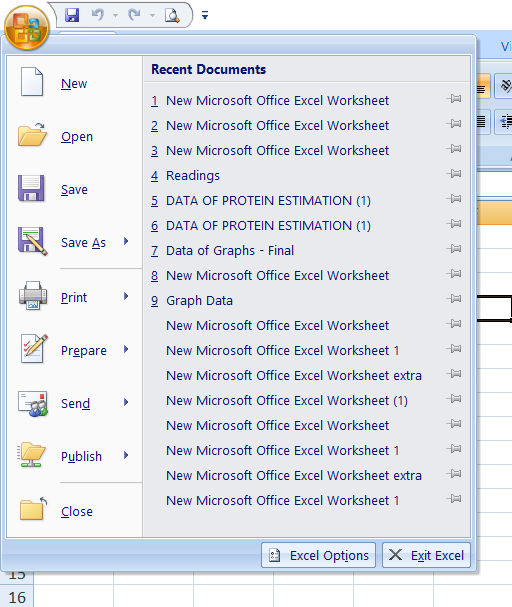512x607 pixels.
Task: Pin recent document 3 to the list
Action: pyautogui.click(x=454, y=149)
